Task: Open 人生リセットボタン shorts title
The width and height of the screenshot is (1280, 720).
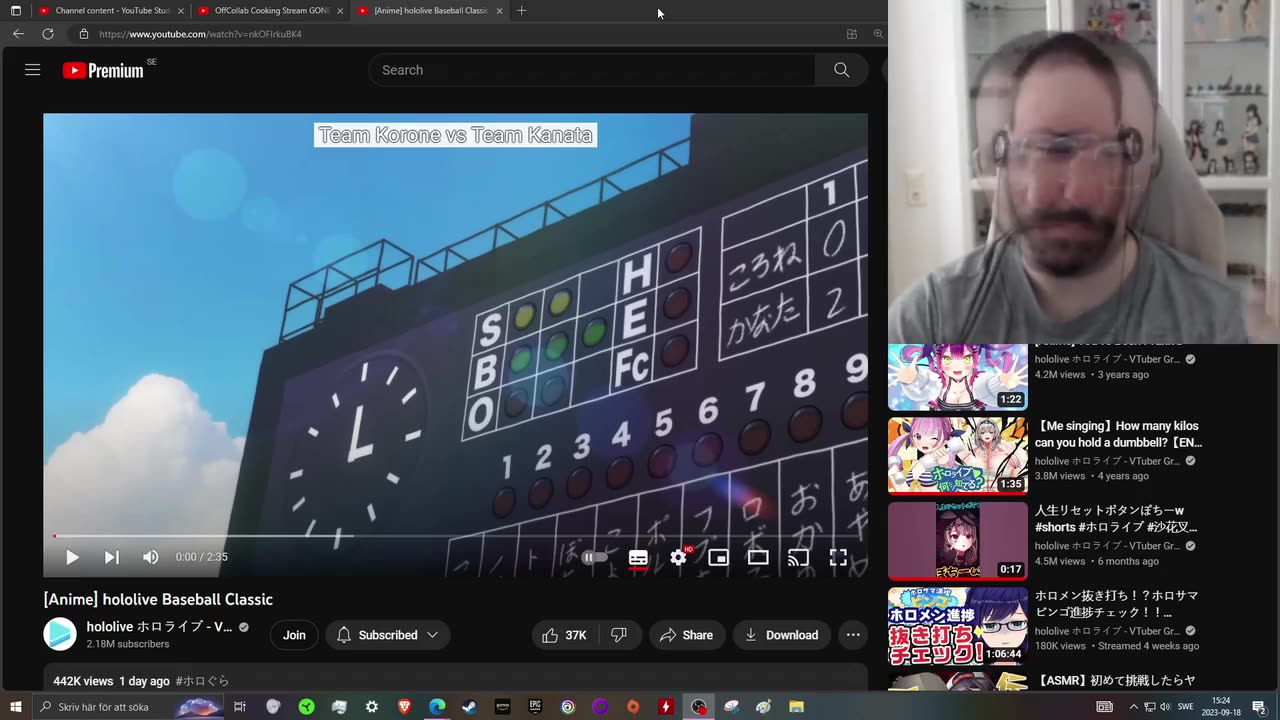Action: point(1115,519)
